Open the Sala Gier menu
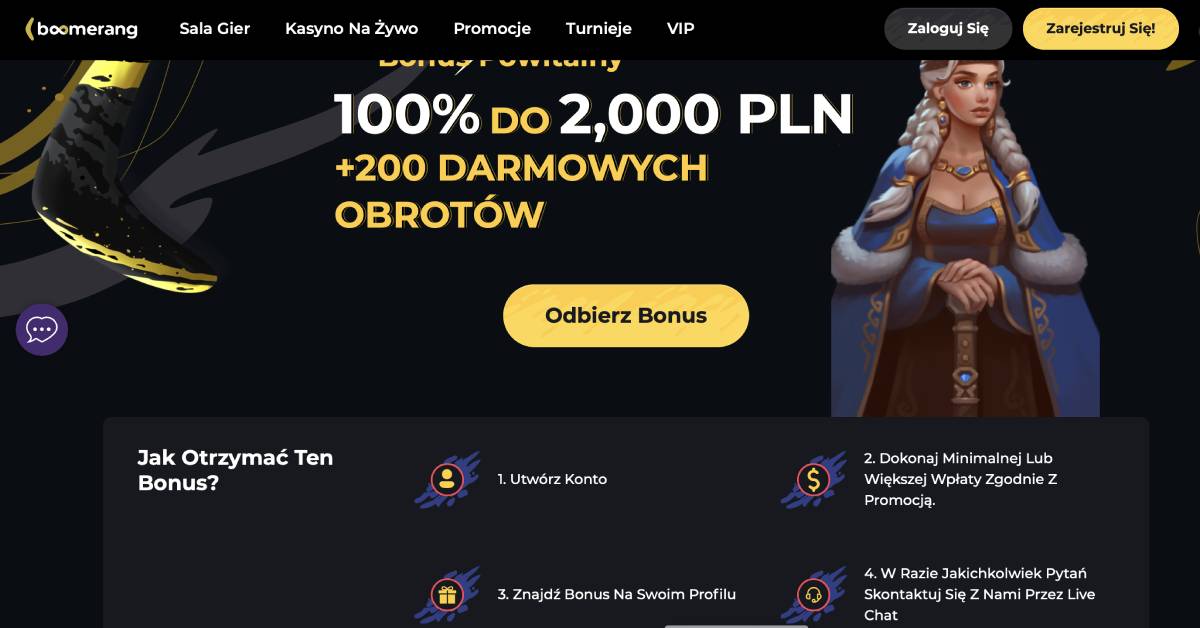 pos(215,29)
